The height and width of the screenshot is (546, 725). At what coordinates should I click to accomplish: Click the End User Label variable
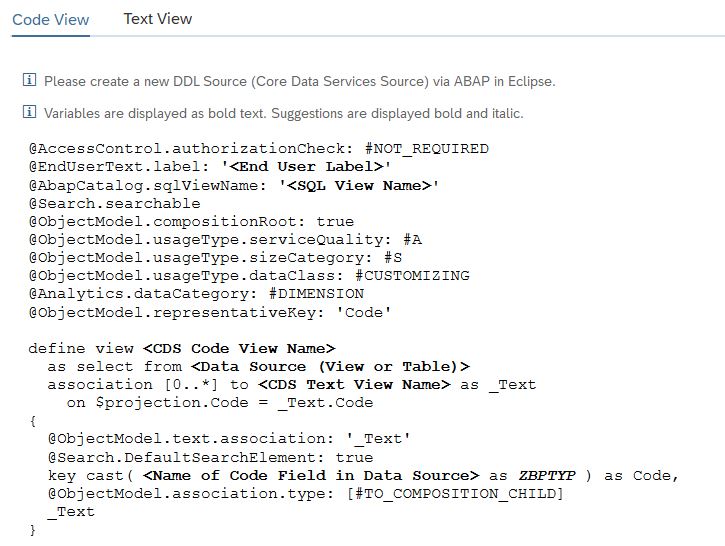click(306, 166)
